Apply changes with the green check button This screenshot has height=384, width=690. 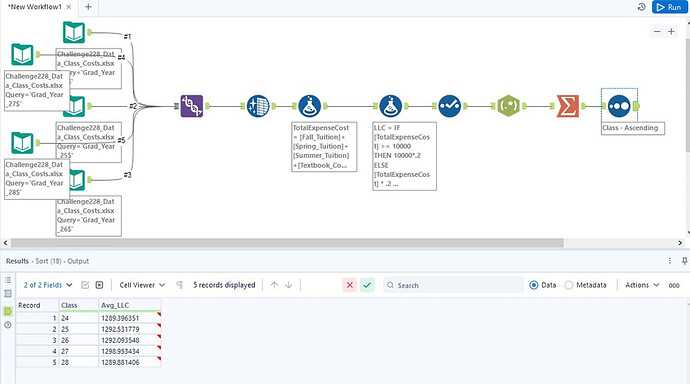click(367, 285)
